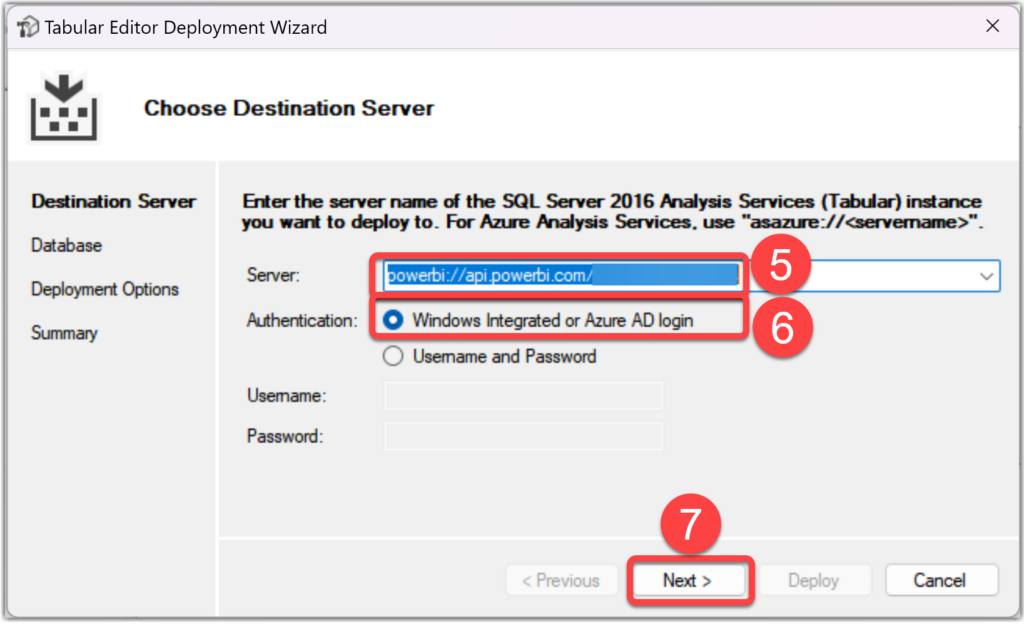Click the deployment wizard header icon
The height and width of the screenshot is (626, 1024).
[x=63, y=108]
